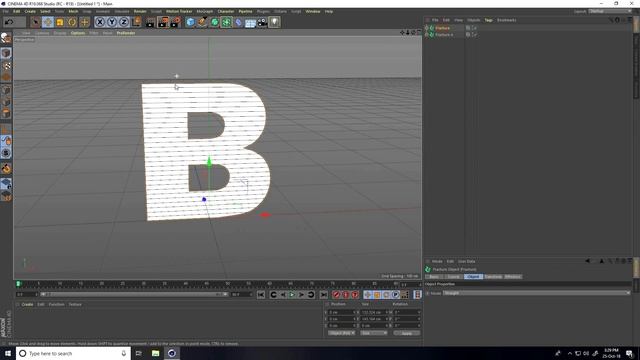
Task: Click the Windows search box in taskbar
Action: tap(73, 353)
